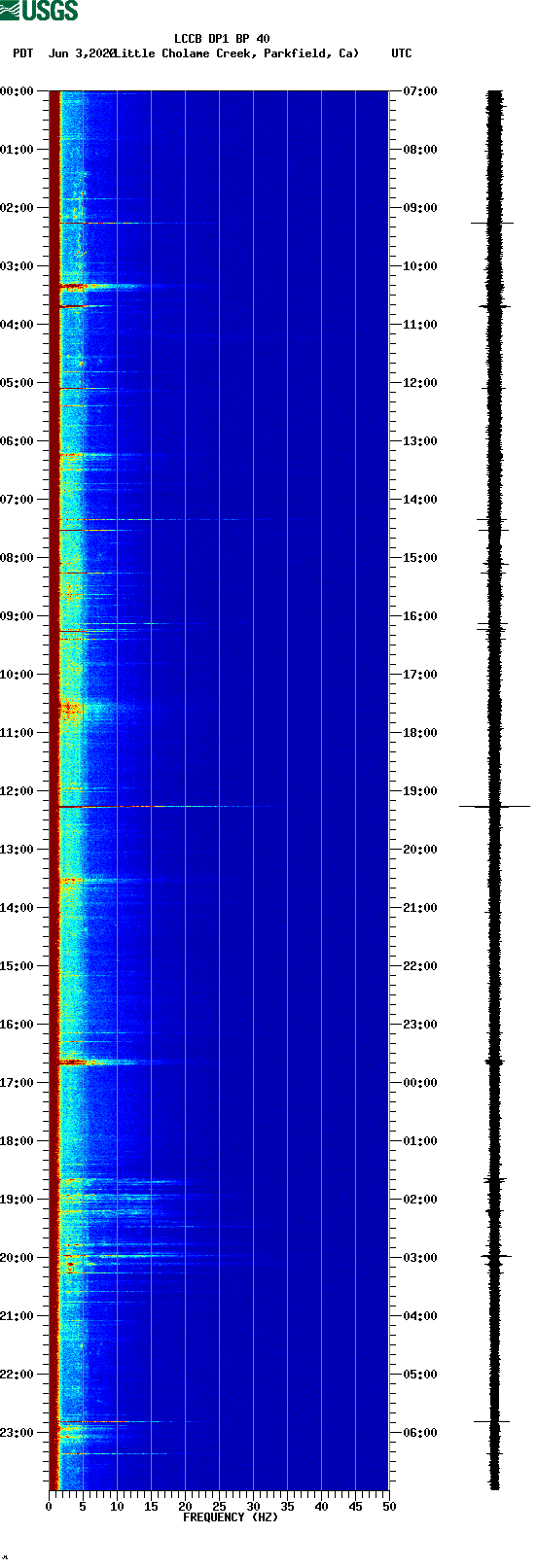537x1568 pixels.
Task: Click the 0 Hz frequency tick label
Action: tap(49, 1507)
